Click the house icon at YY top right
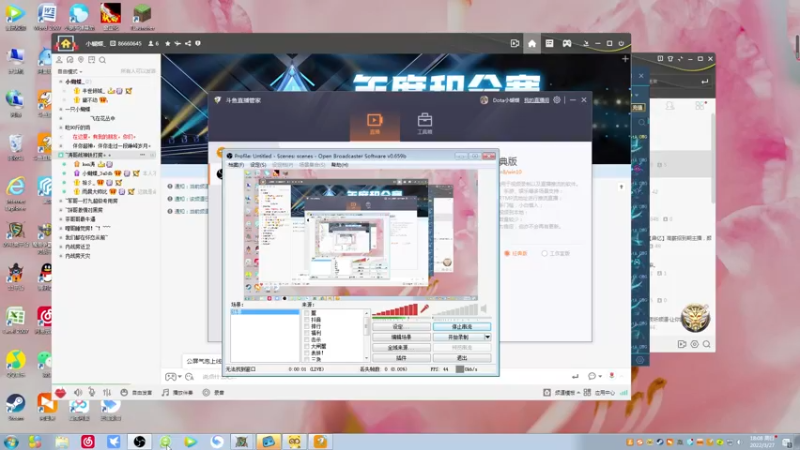 point(532,44)
